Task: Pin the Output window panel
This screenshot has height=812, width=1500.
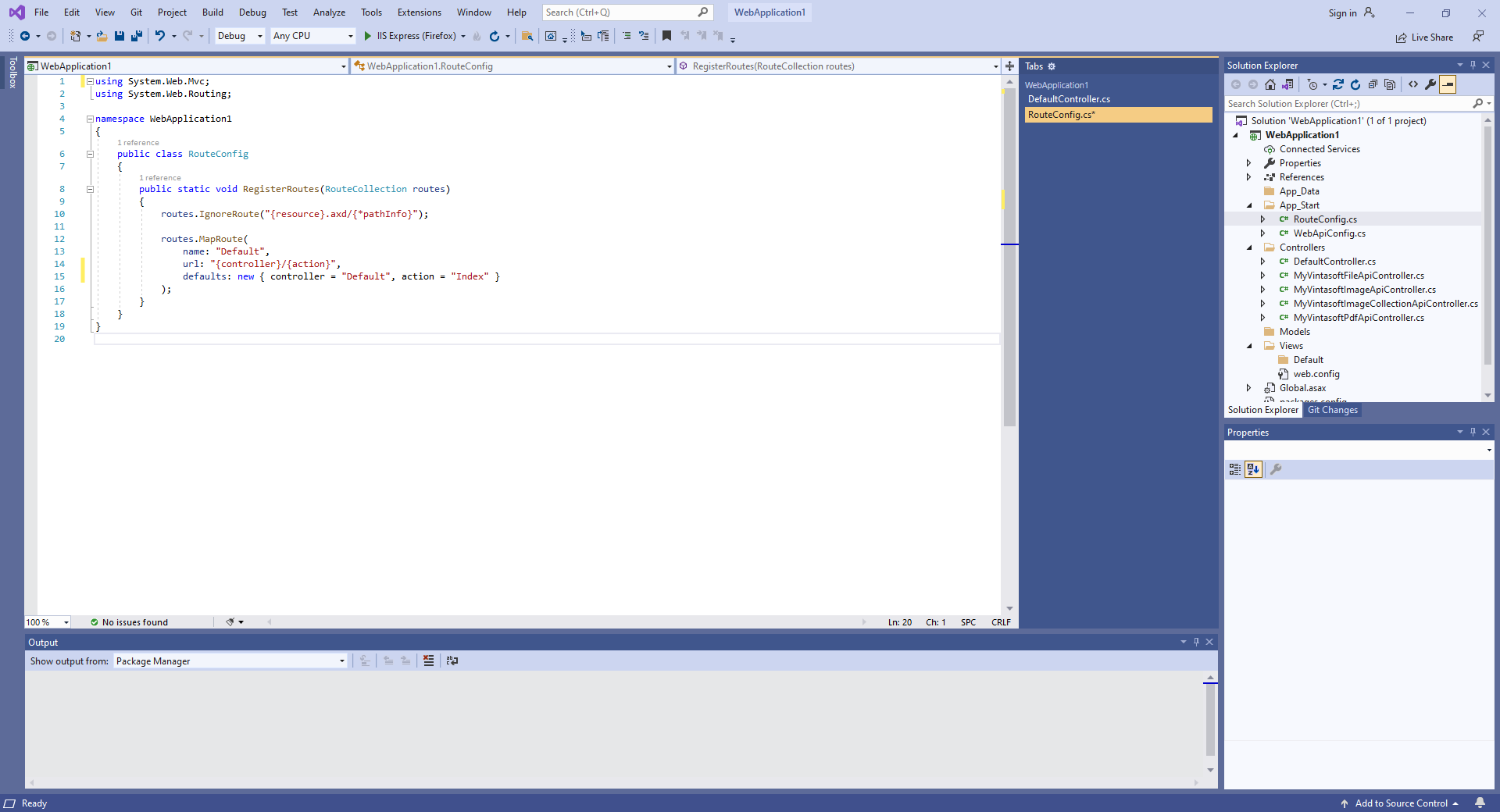Action: 1196,642
